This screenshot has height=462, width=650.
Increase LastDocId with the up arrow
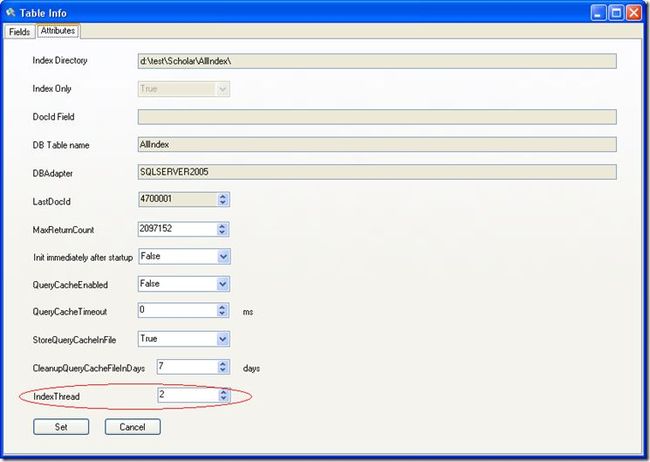(223, 196)
